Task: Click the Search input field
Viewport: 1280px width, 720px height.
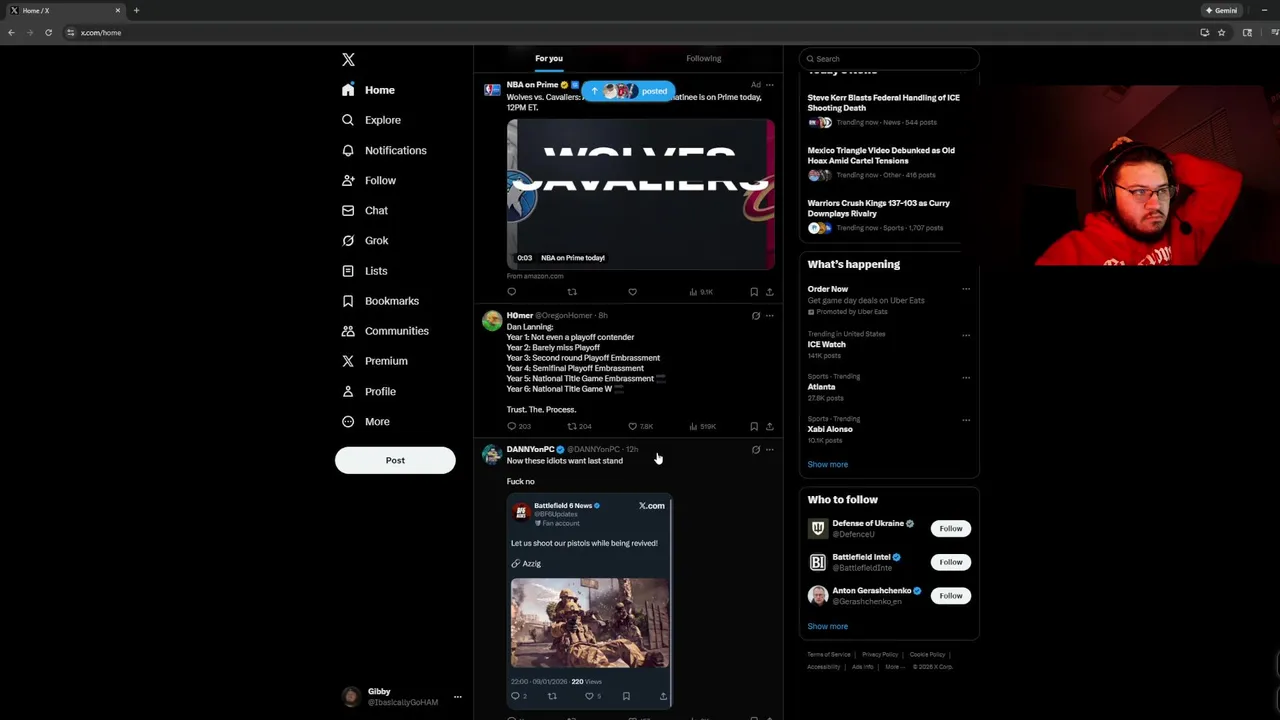Action: pos(889,58)
